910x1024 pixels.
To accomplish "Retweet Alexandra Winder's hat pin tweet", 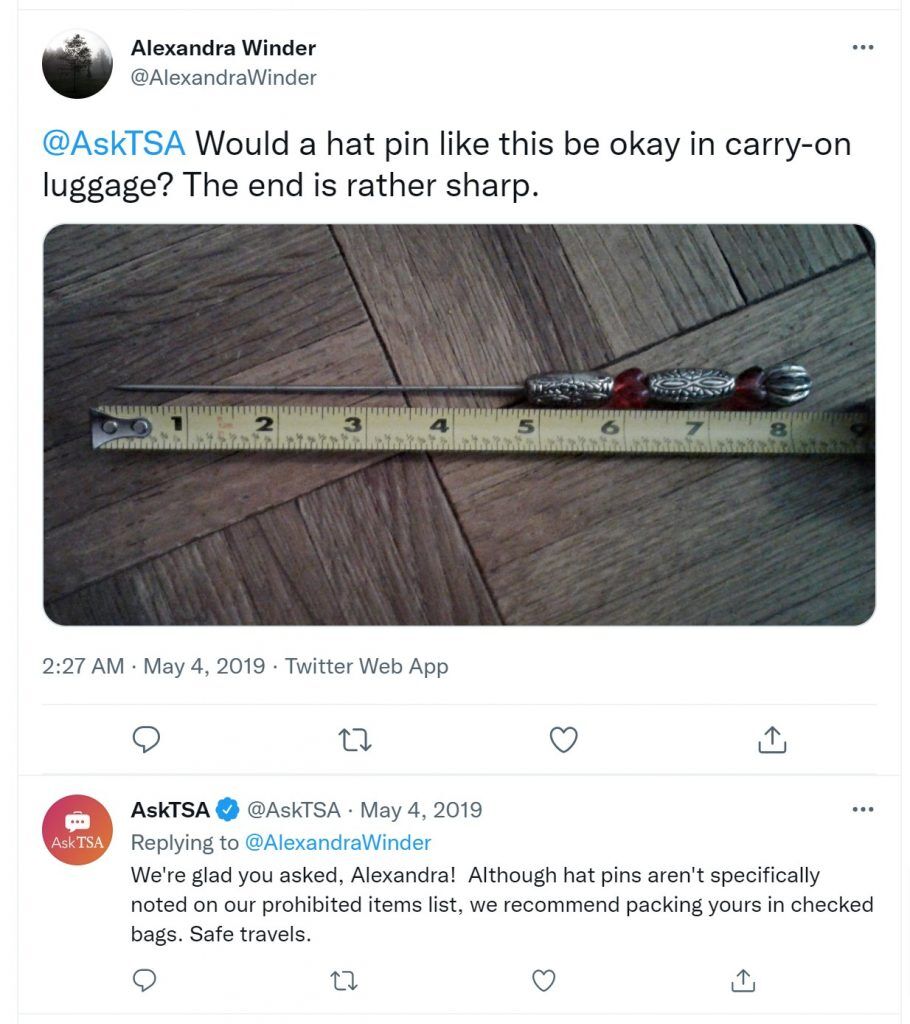I will 355,740.
